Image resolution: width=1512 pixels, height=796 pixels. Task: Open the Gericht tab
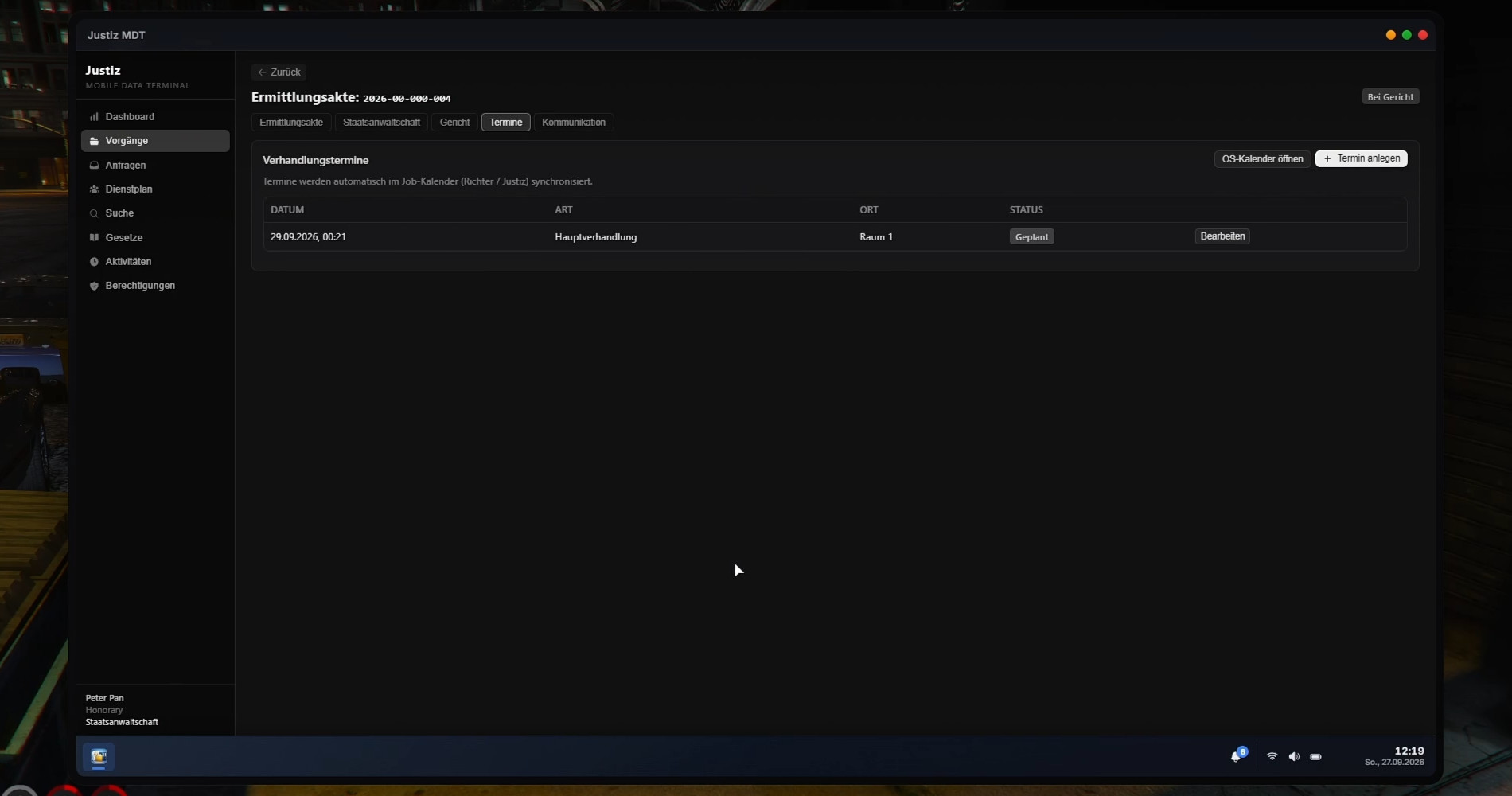455,123
